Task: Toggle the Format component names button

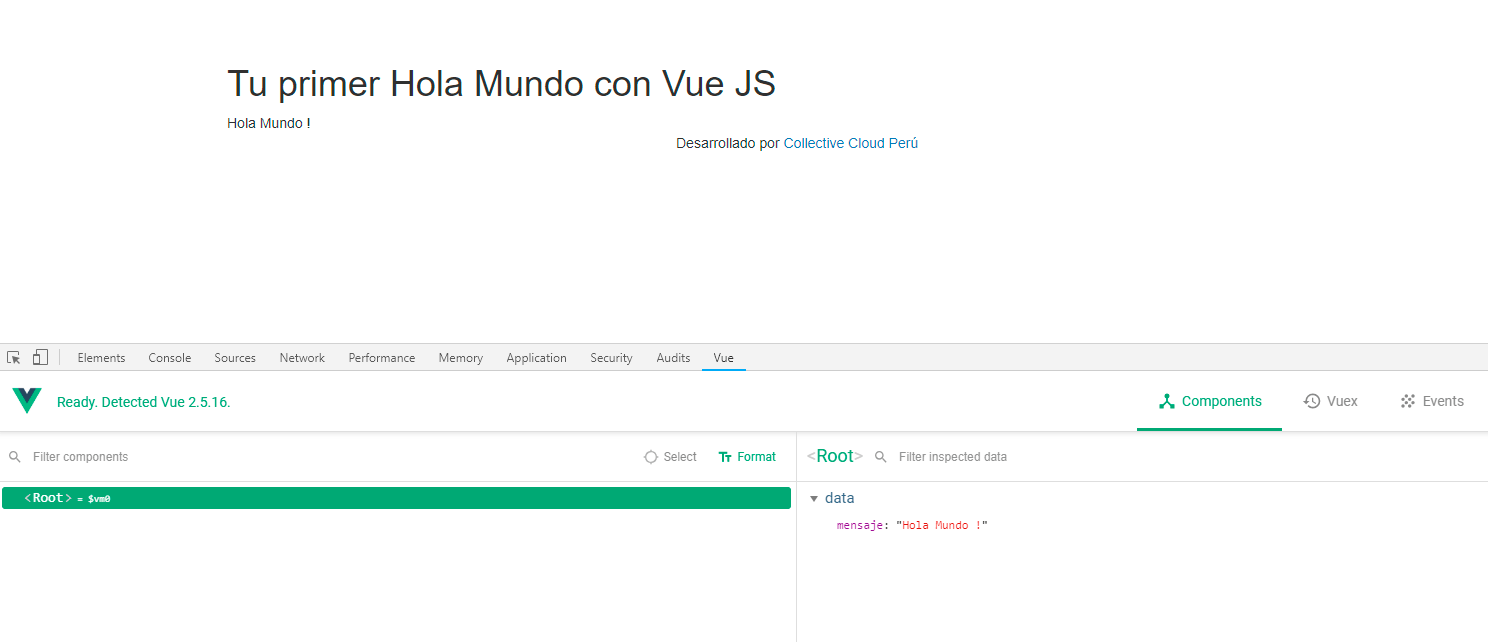Action: (x=747, y=457)
